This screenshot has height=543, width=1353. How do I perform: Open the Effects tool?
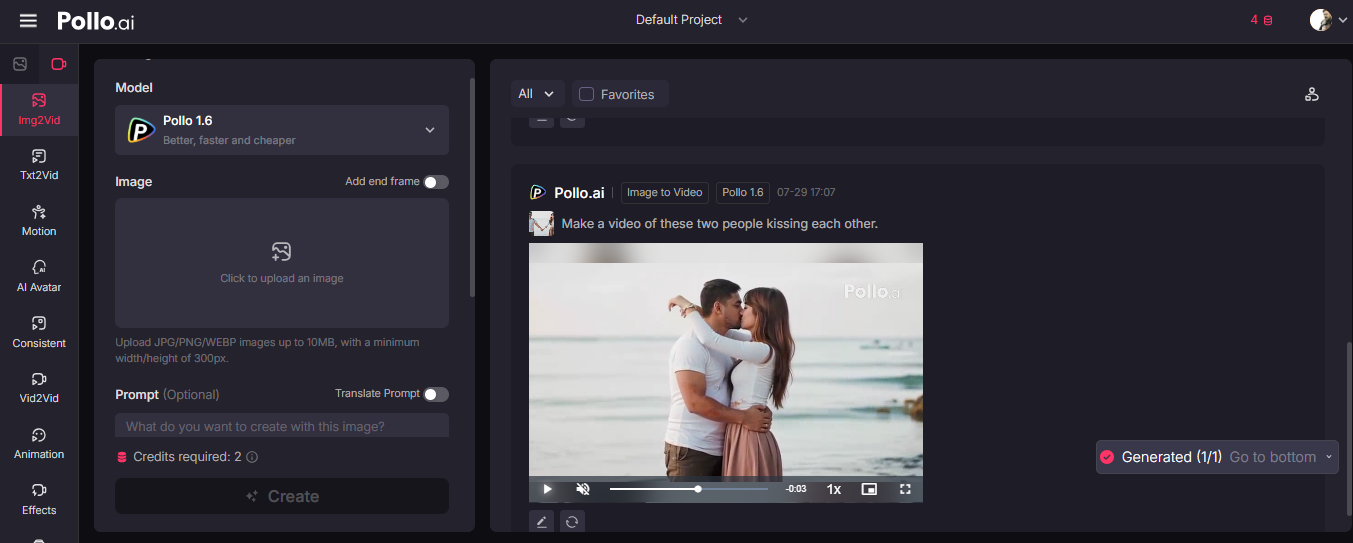tap(39, 500)
